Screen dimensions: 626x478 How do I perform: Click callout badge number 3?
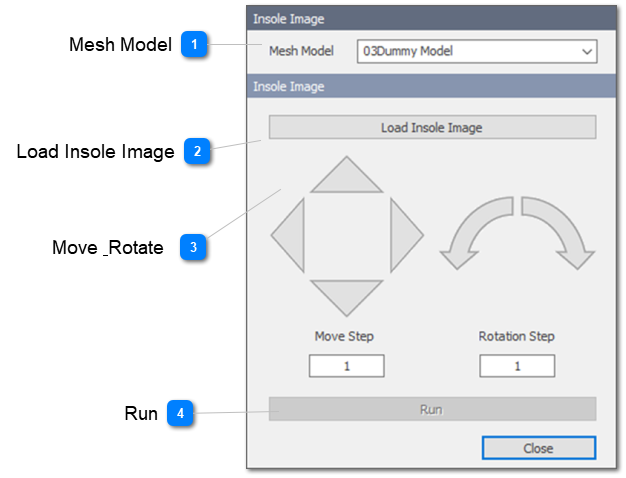point(193,247)
